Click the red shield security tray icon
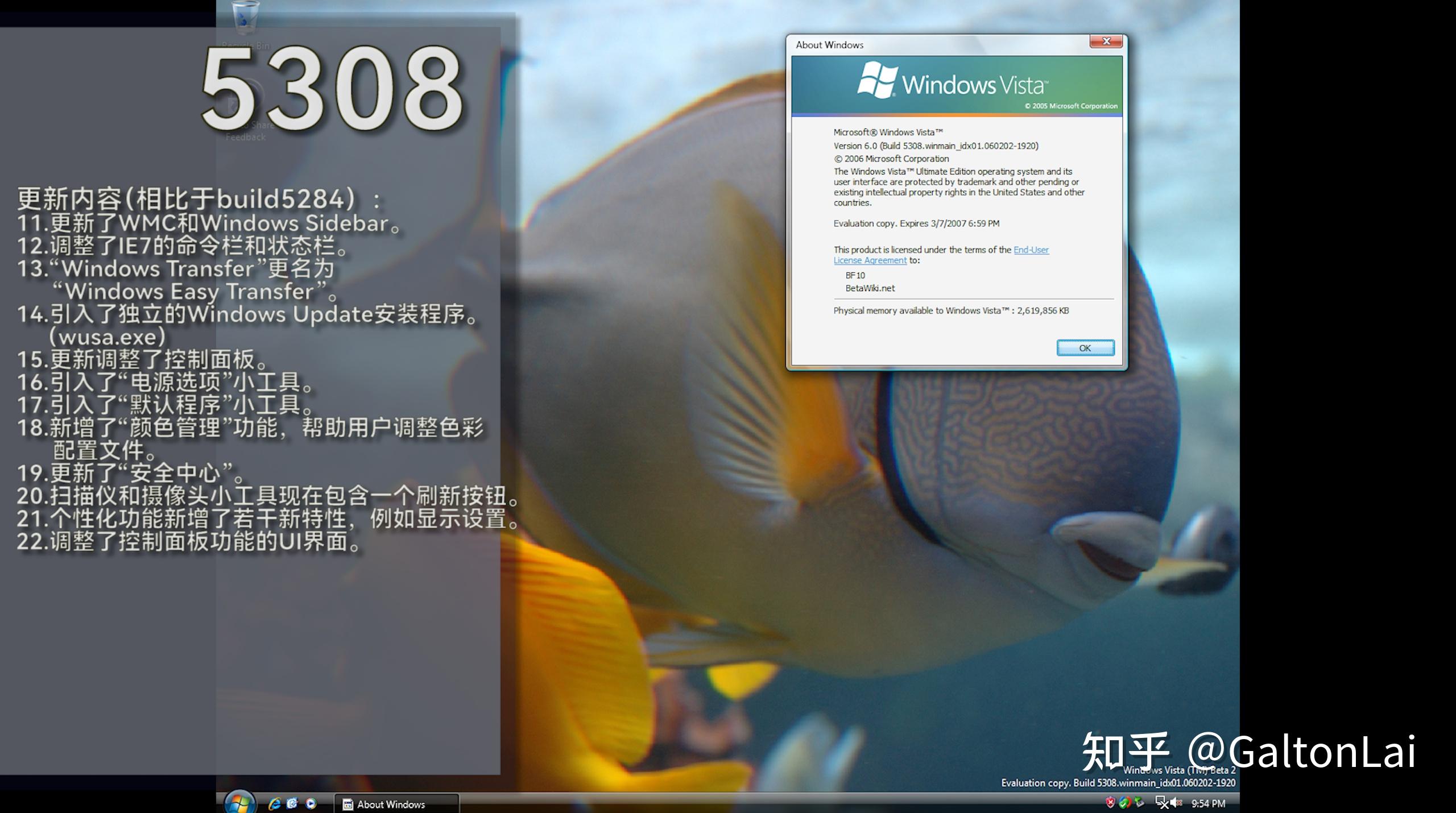The height and width of the screenshot is (813, 1456). click(1110, 803)
